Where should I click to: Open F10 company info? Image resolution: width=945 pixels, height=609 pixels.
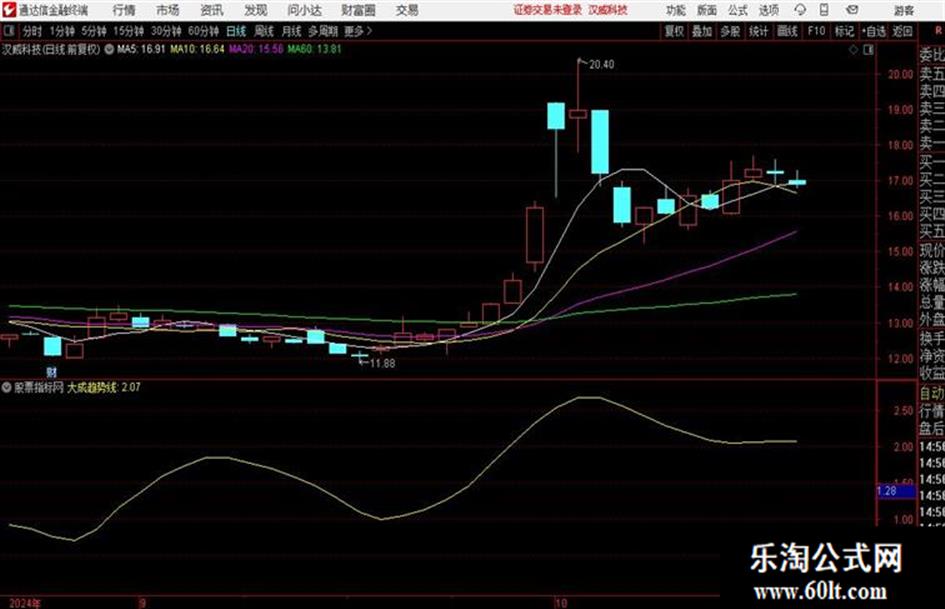[816, 31]
